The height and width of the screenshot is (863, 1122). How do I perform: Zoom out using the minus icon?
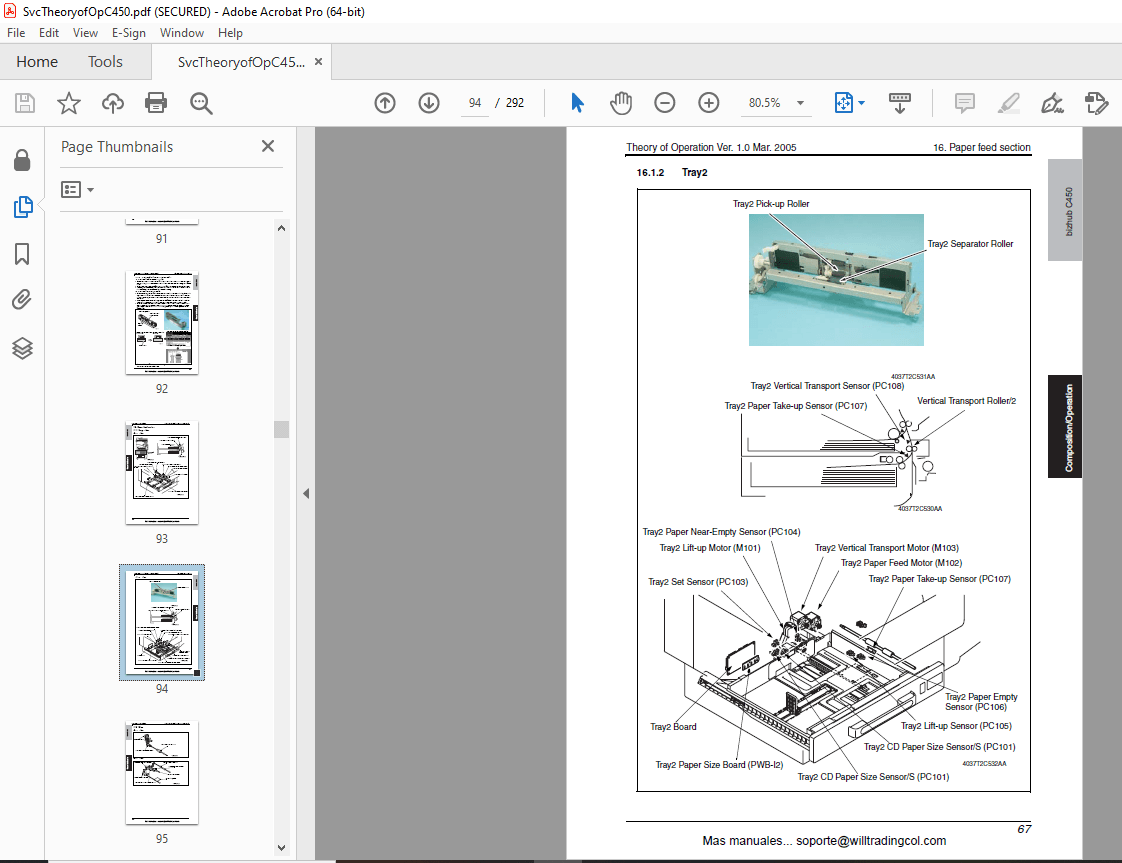(664, 102)
